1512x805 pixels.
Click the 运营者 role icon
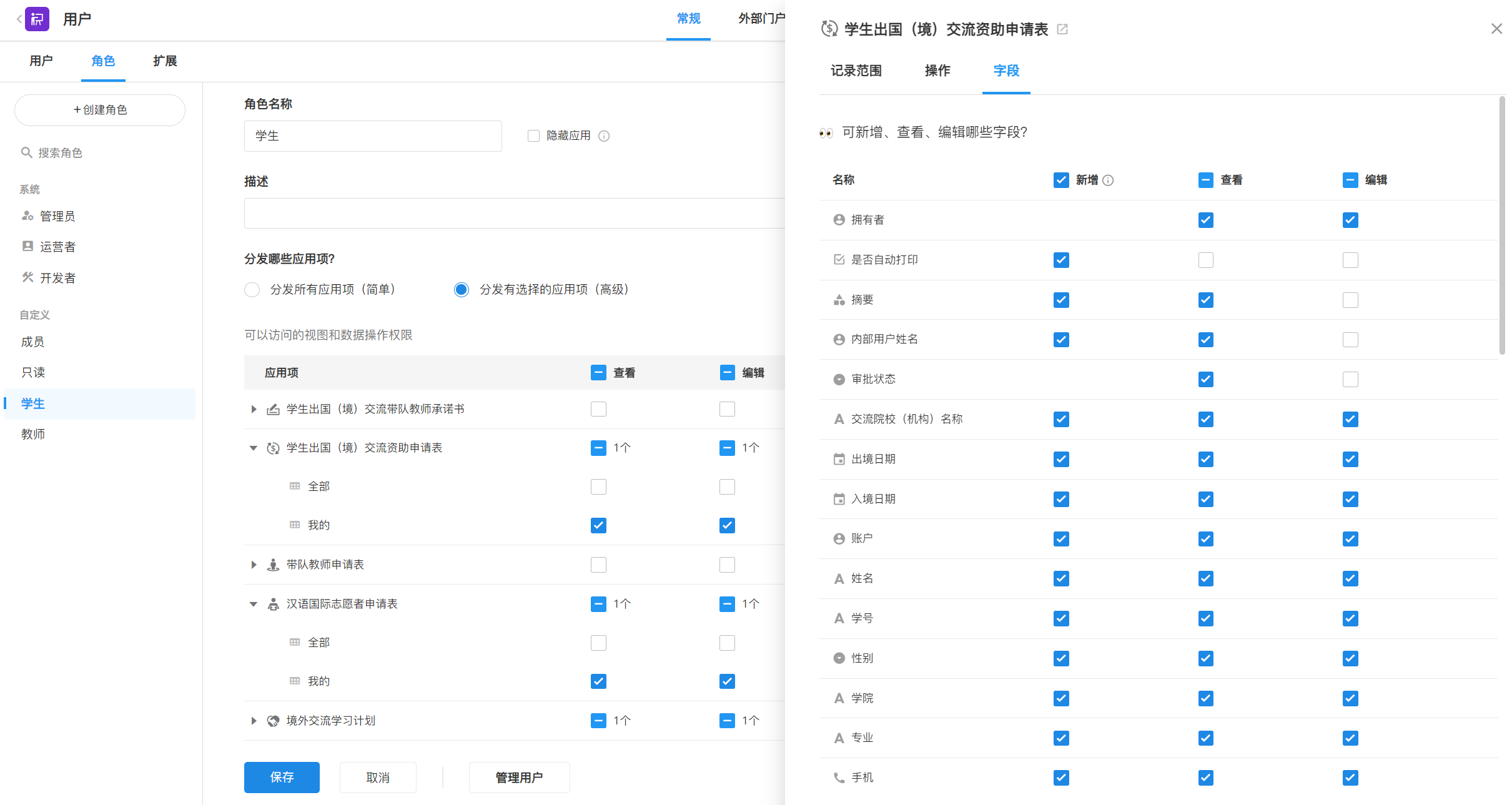tap(27, 246)
